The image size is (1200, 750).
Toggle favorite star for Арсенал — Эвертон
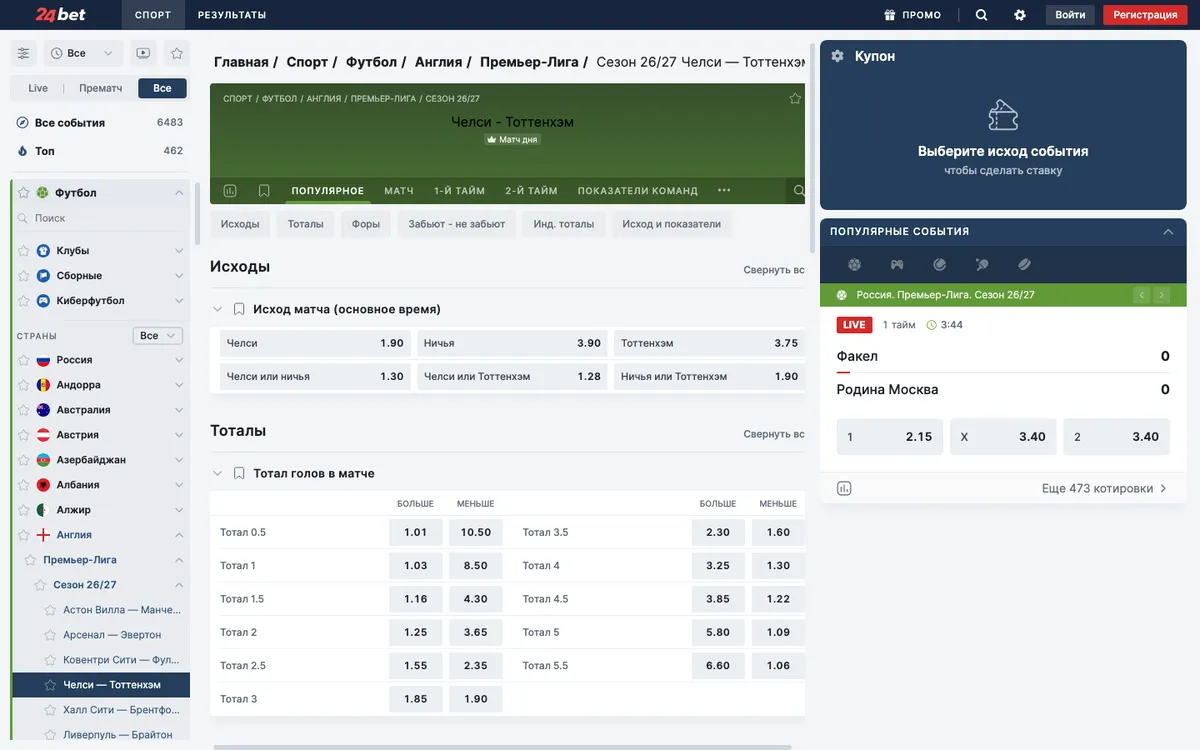(x=51, y=635)
